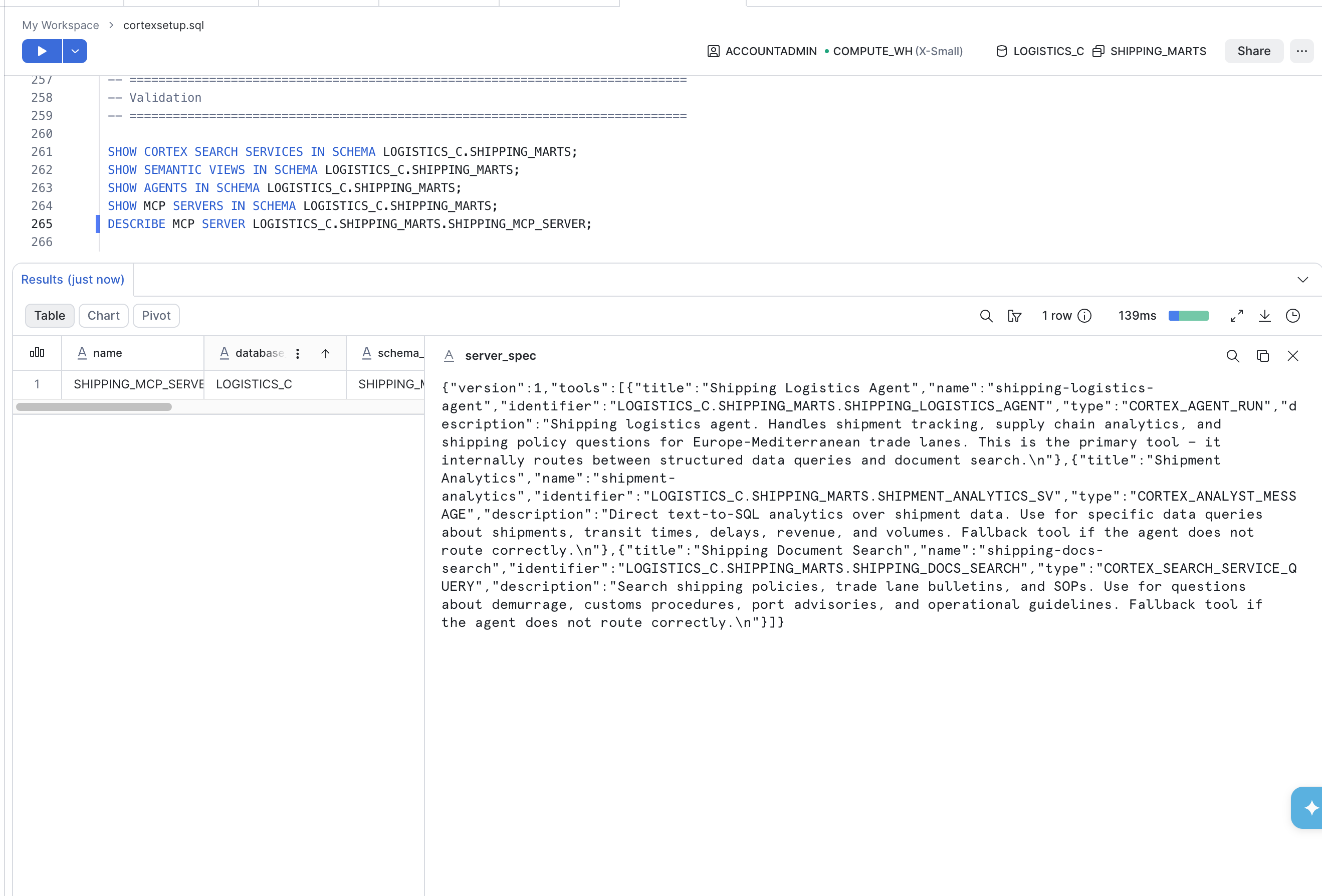This screenshot has height=896, width=1322.
Task: Click the SHIPPING_MARTS schema icon
Action: (x=1098, y=51)
